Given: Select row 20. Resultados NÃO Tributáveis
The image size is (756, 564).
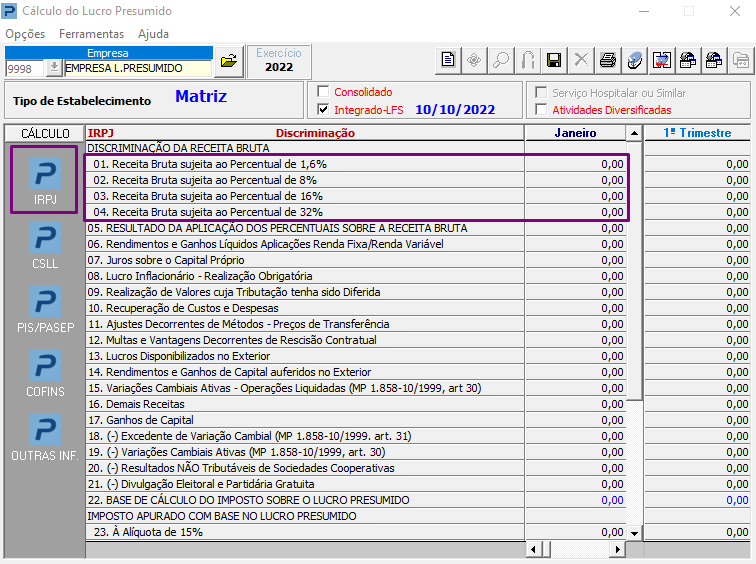Looking at the screenshot, I should tap(305, 468).
